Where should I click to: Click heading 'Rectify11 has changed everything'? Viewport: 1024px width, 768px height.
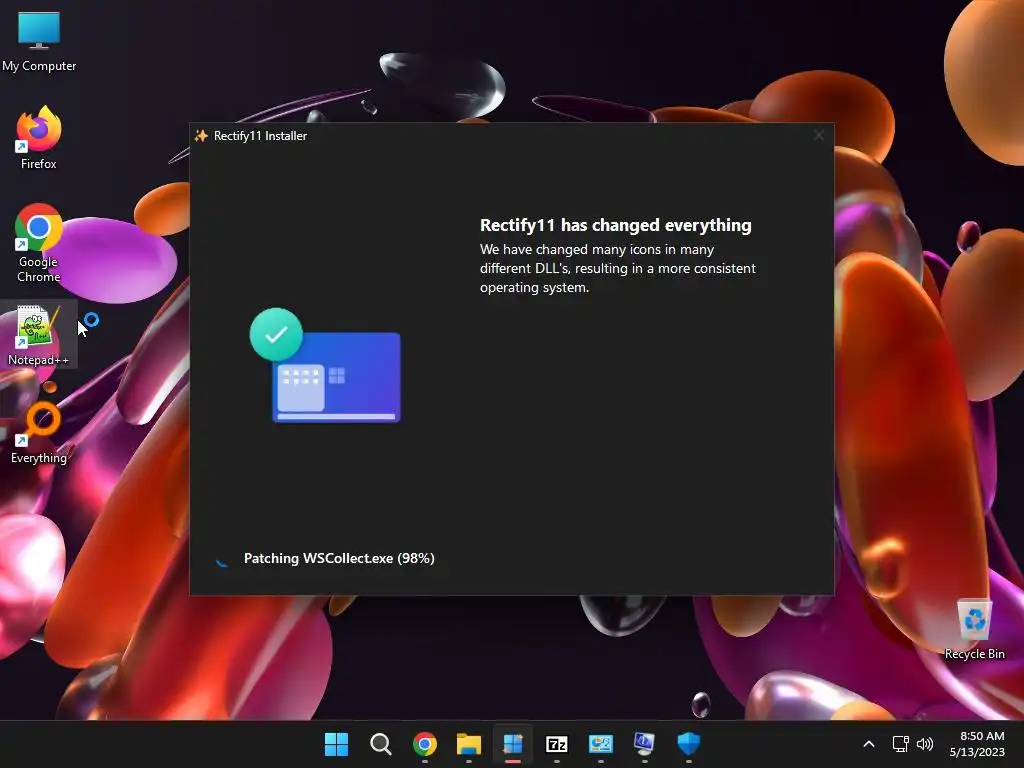click(x=616, y=225)
